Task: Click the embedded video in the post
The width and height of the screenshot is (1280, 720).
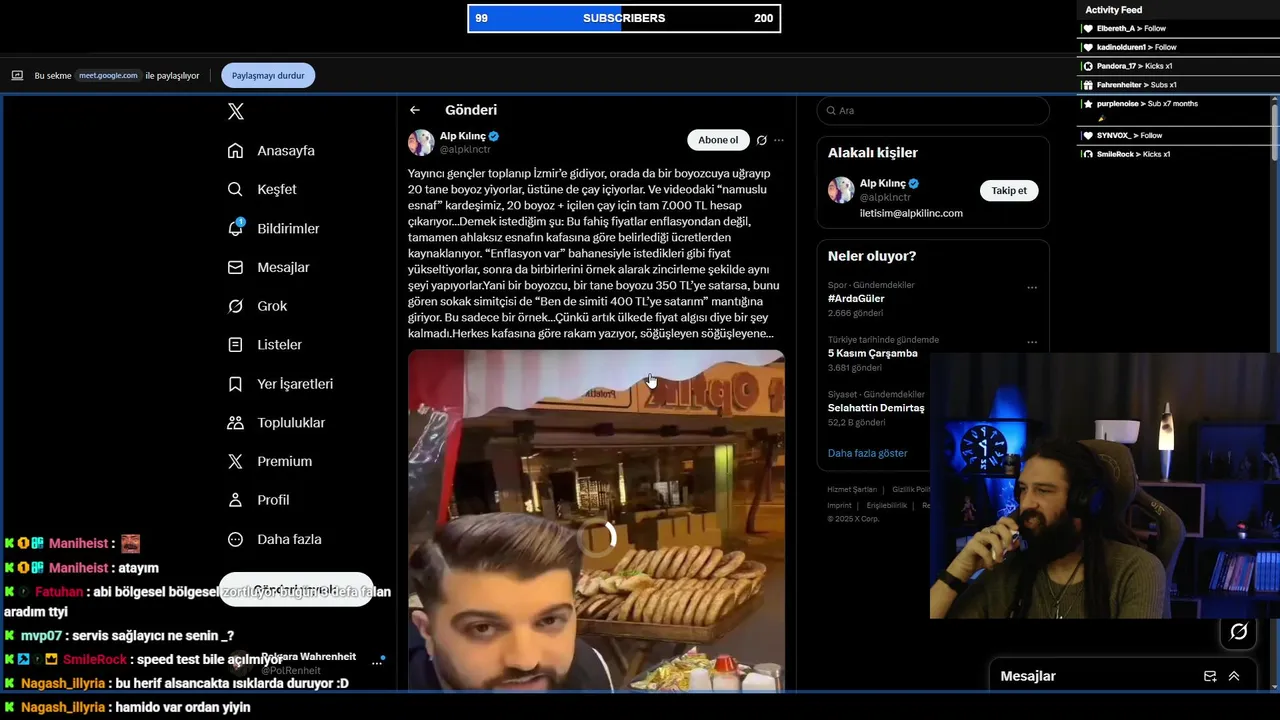Action: point(596,520)
